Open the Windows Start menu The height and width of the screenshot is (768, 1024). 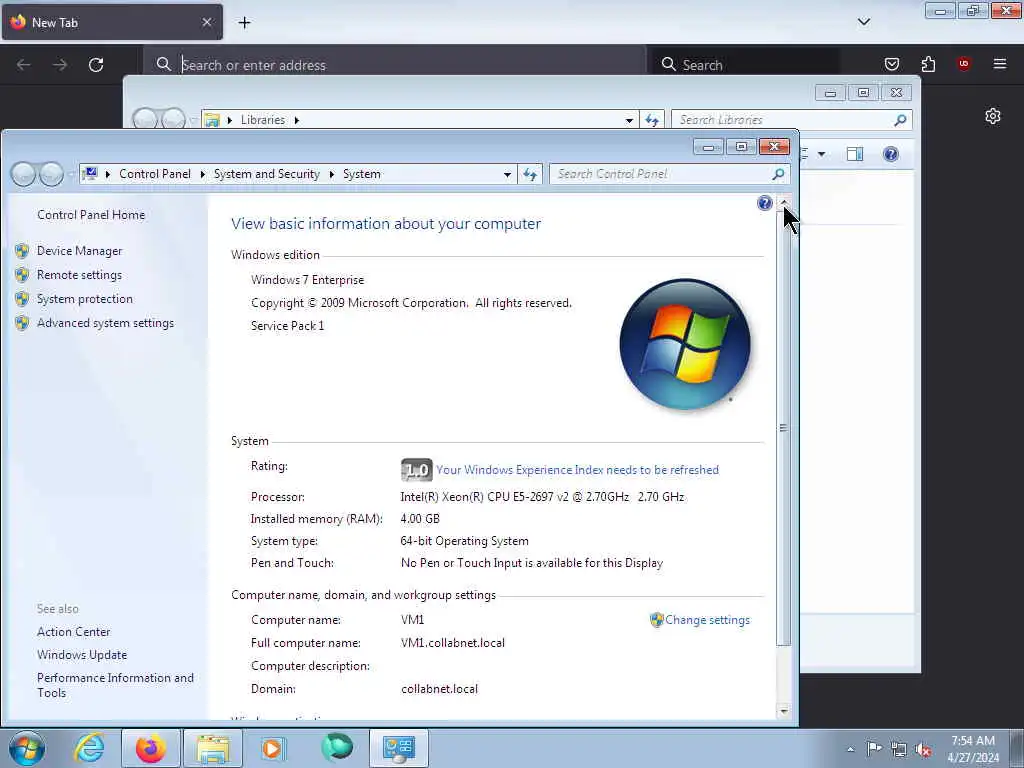[x=27, y=748]
